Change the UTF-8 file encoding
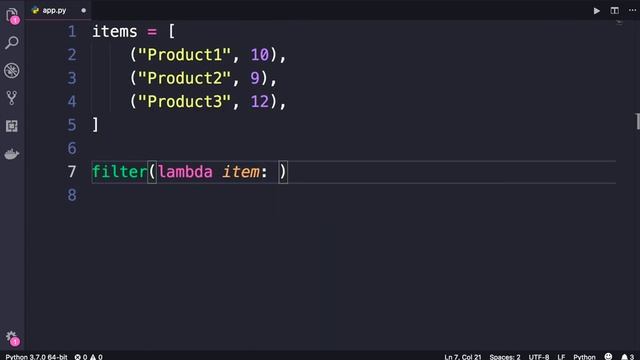This screenshot has width=640, height=360. (539, 356)
